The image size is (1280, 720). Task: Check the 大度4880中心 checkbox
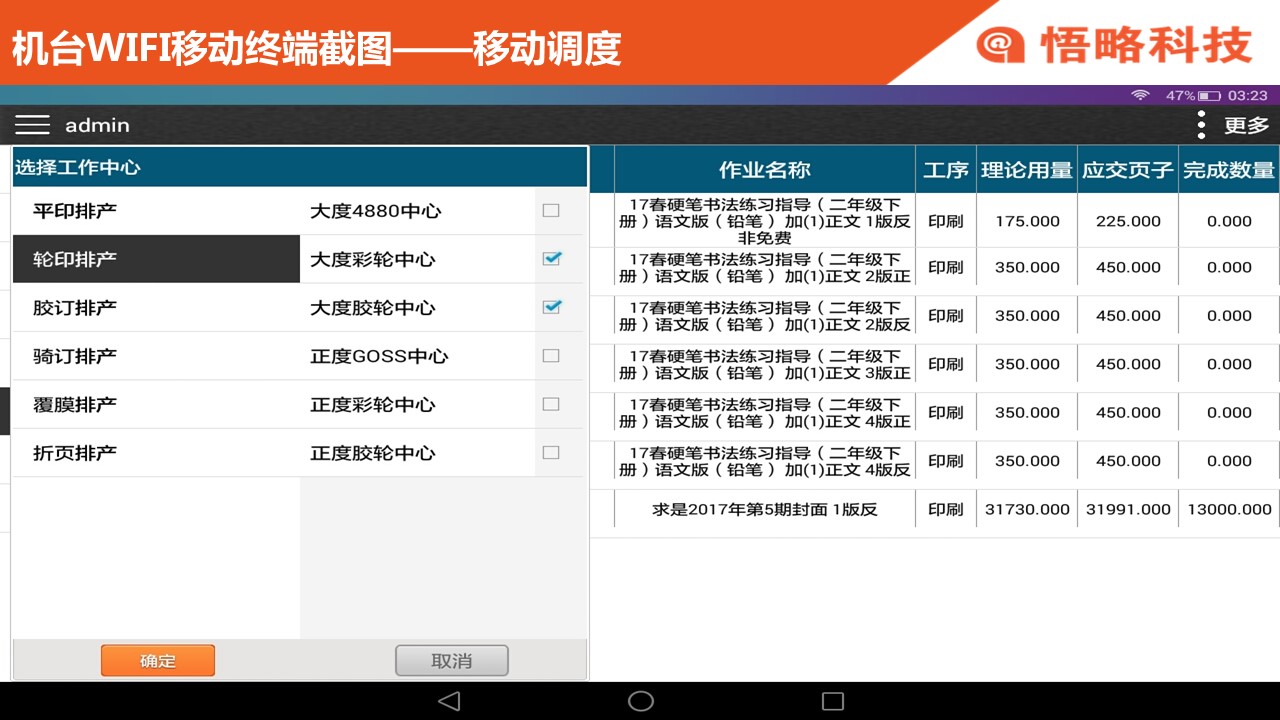coord(551,211)
